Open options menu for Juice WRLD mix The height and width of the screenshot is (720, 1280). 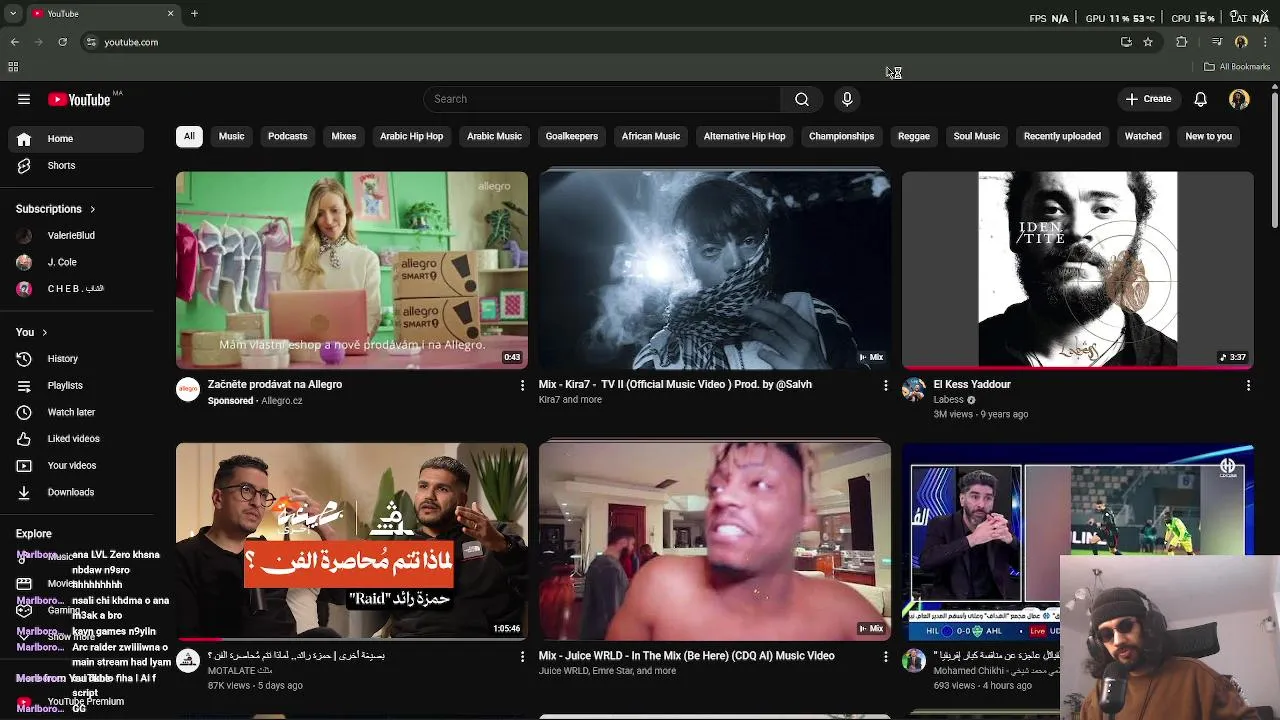[x=885, y=656]
